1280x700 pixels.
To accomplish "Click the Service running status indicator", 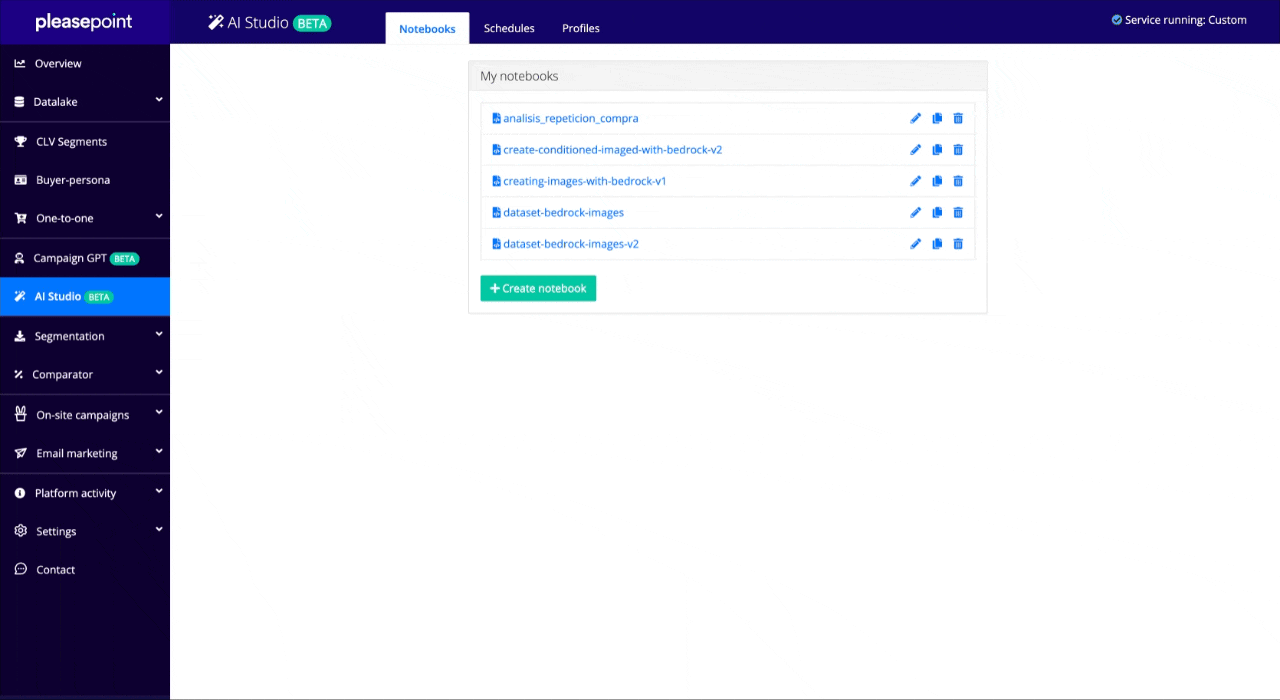I will tap(1179, 20).
